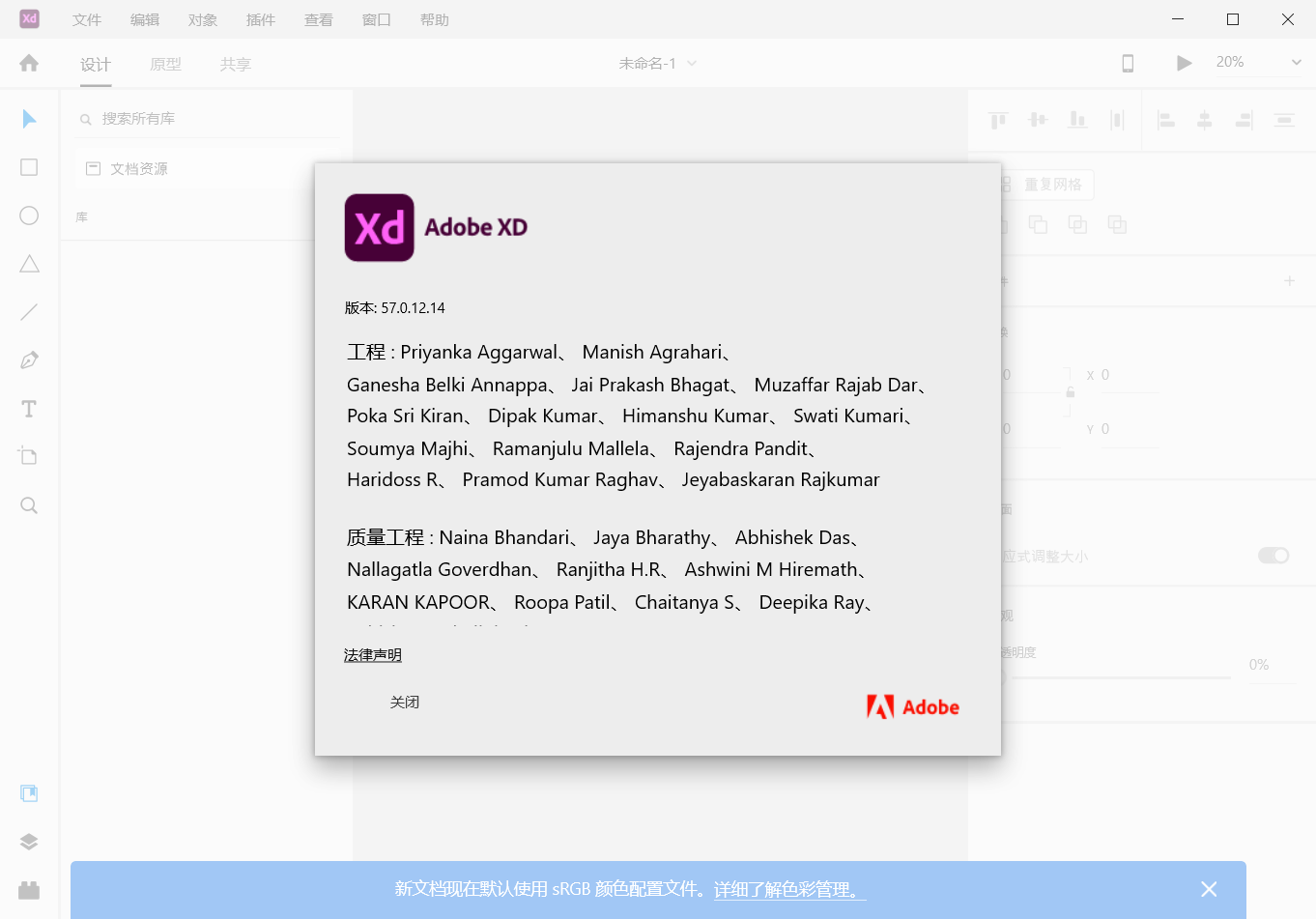Click the distribute horizontally icon
The width and height of the screenshot is (1316, 919).
coord(1117,120)
